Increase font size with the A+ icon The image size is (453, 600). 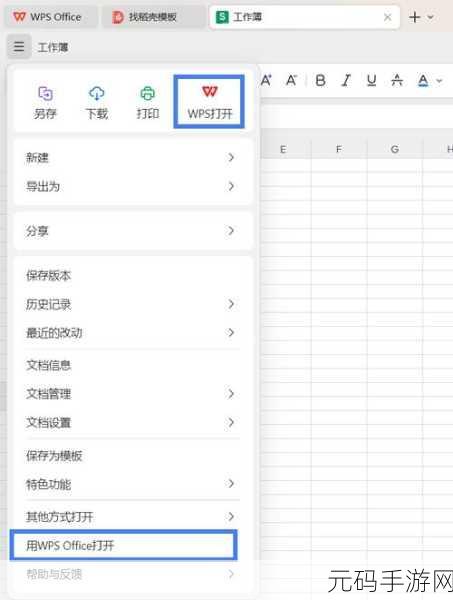(266, 80)
